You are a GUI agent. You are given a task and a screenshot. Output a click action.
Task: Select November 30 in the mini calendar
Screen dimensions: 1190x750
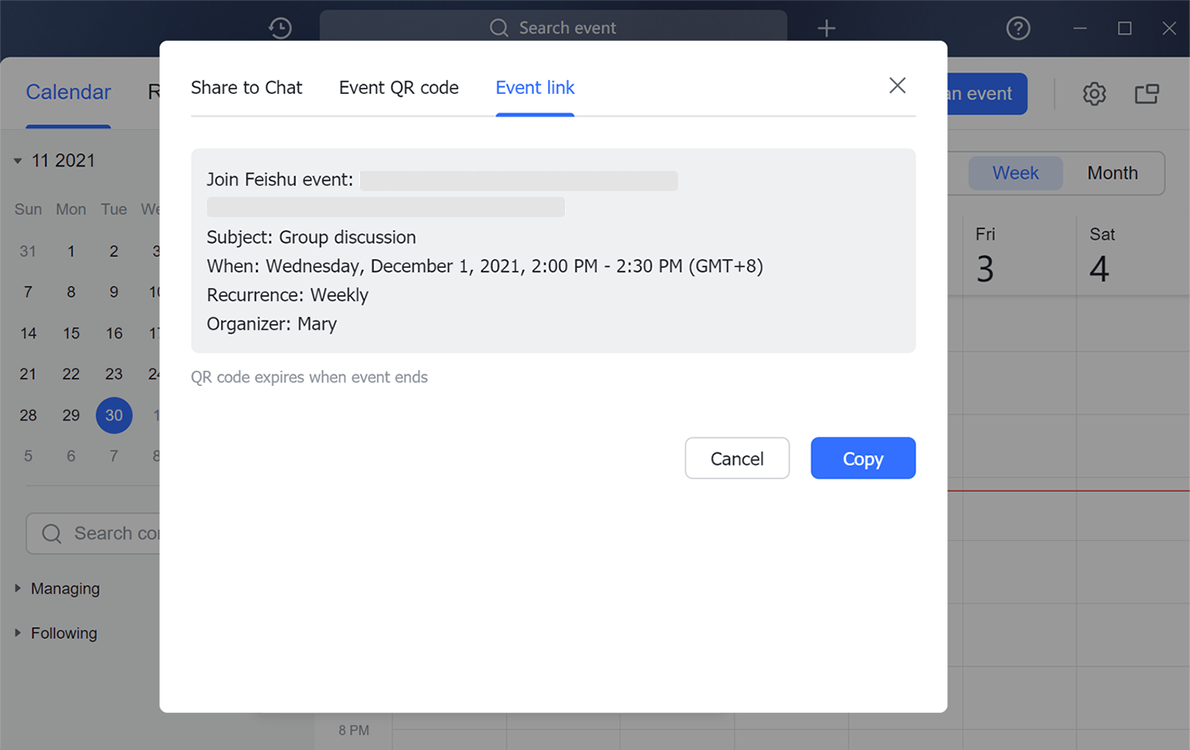[x=113, y=415]
